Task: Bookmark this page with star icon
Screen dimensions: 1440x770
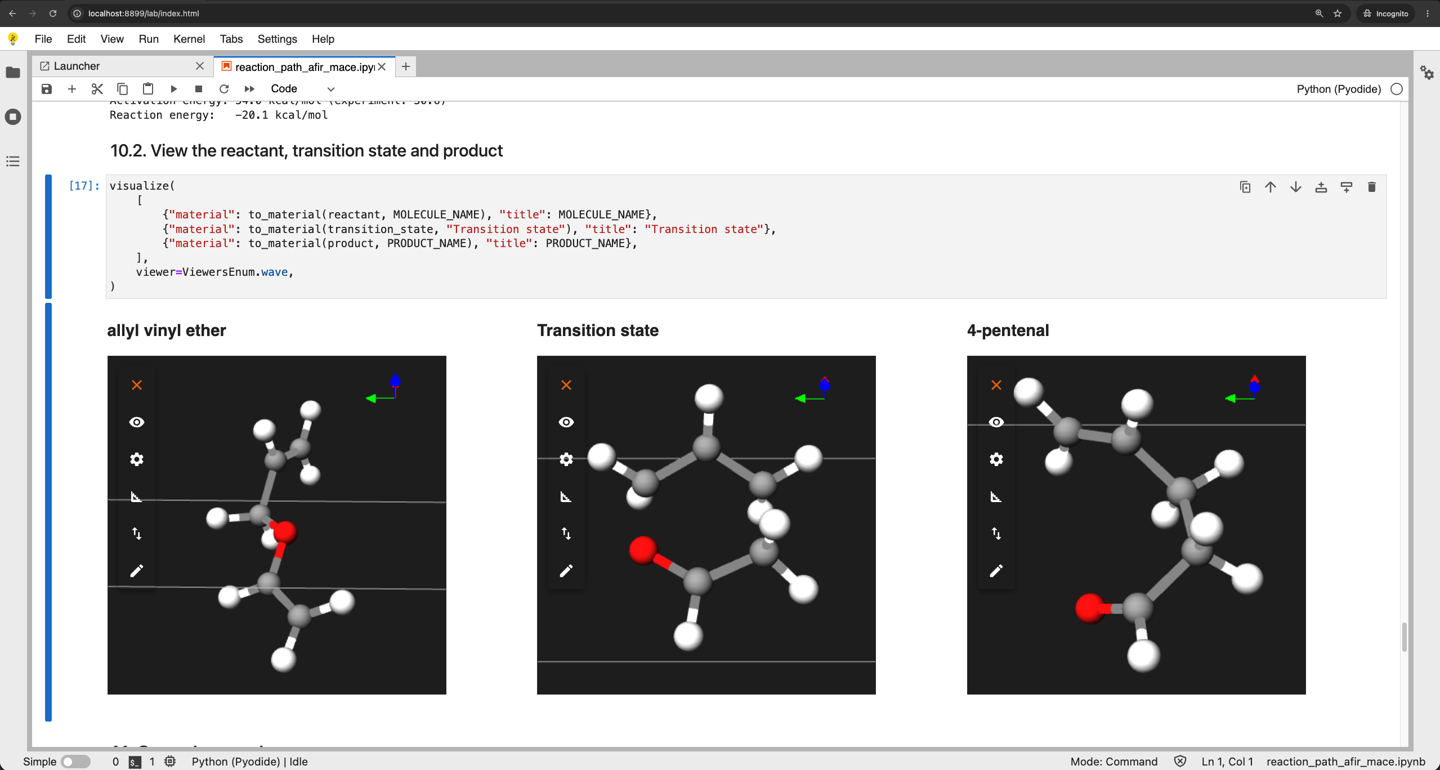Action: tap(1337, 14)
